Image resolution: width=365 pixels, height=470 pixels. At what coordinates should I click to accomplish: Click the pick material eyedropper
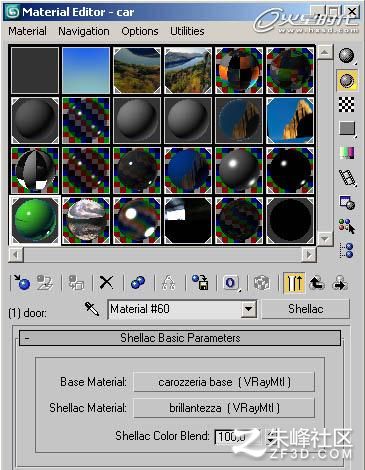(92, 309)
